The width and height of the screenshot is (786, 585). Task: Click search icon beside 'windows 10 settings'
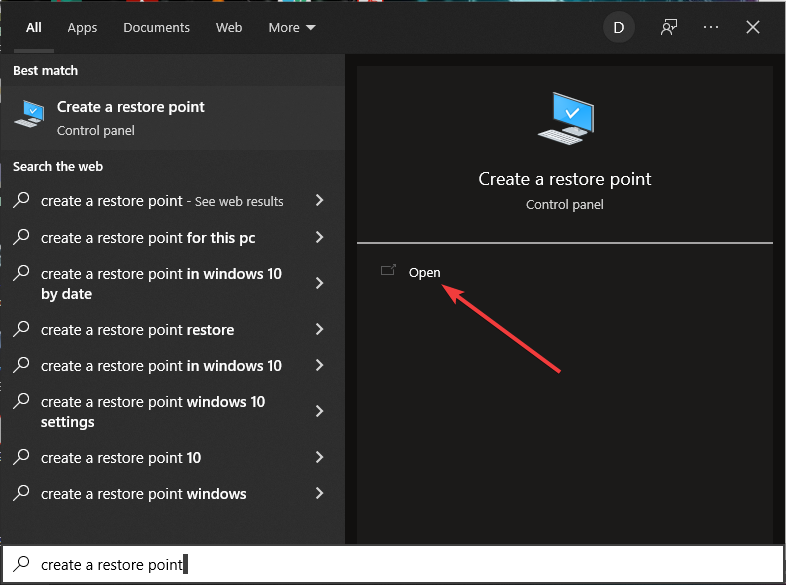21,401
